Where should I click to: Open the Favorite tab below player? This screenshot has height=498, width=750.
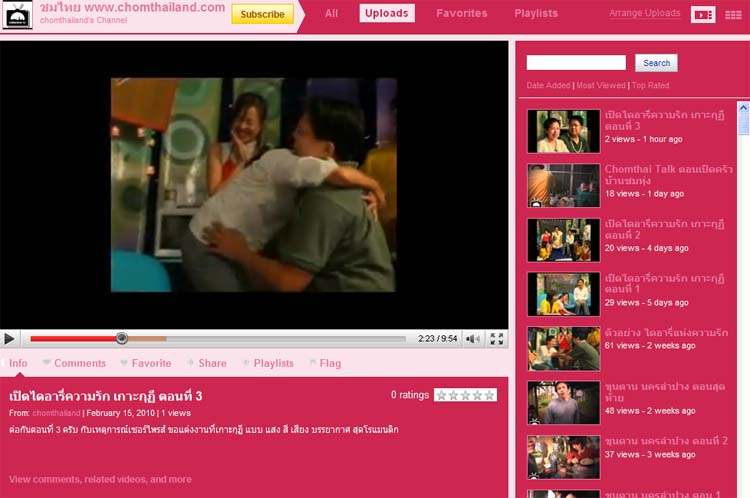146,363
